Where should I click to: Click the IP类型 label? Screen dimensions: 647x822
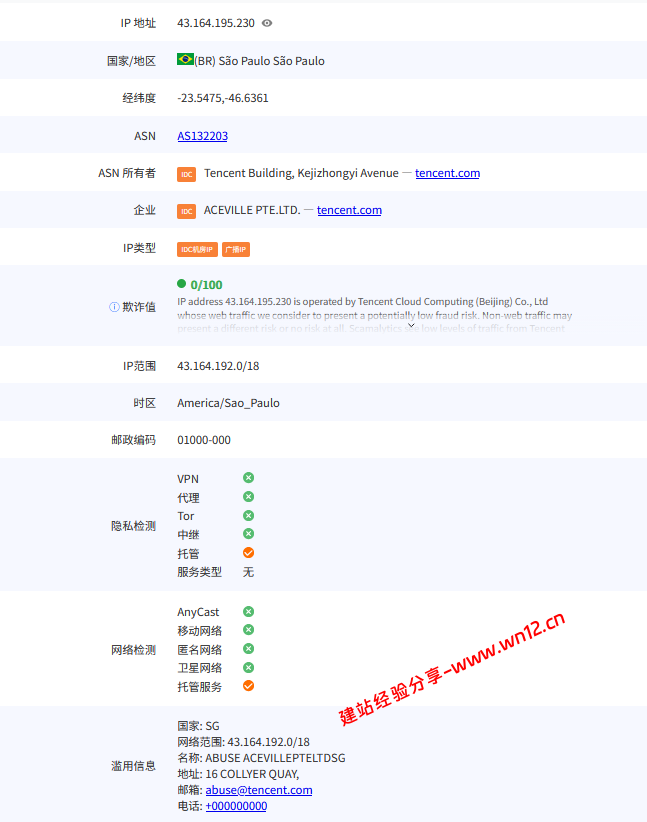139,248
